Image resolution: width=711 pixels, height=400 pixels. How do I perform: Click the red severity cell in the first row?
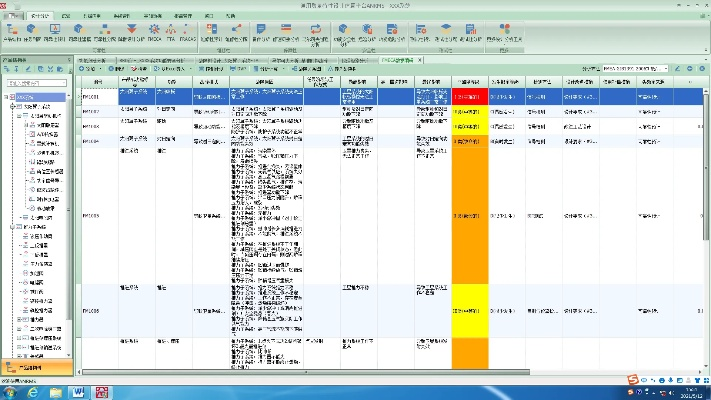(x=469, y=95)
